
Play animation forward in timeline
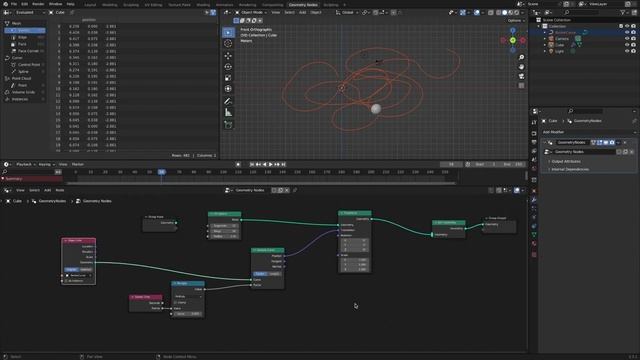(x=271, y=164)
